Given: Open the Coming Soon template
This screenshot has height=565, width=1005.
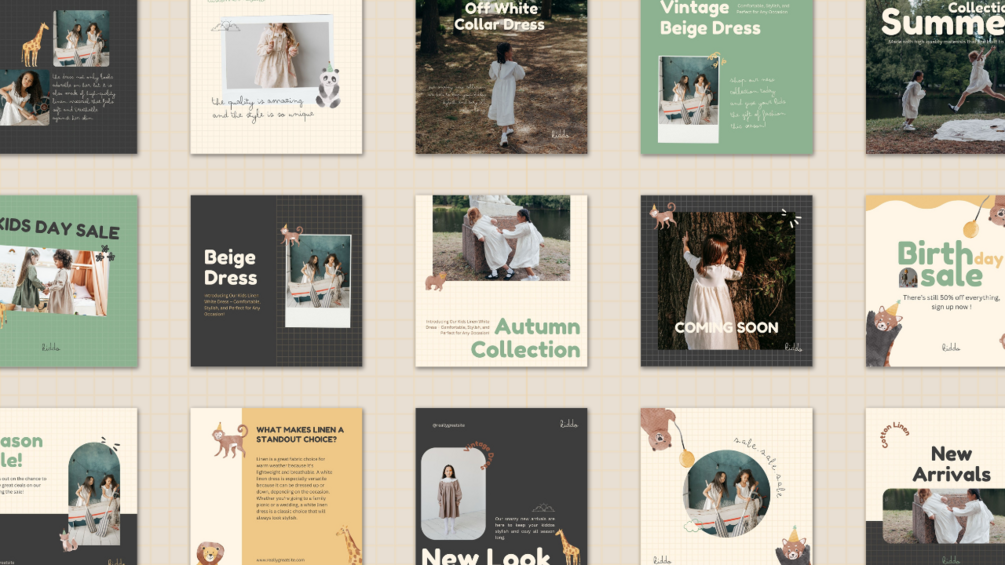Looking at the screenshot, I should (x=727, y=281).
